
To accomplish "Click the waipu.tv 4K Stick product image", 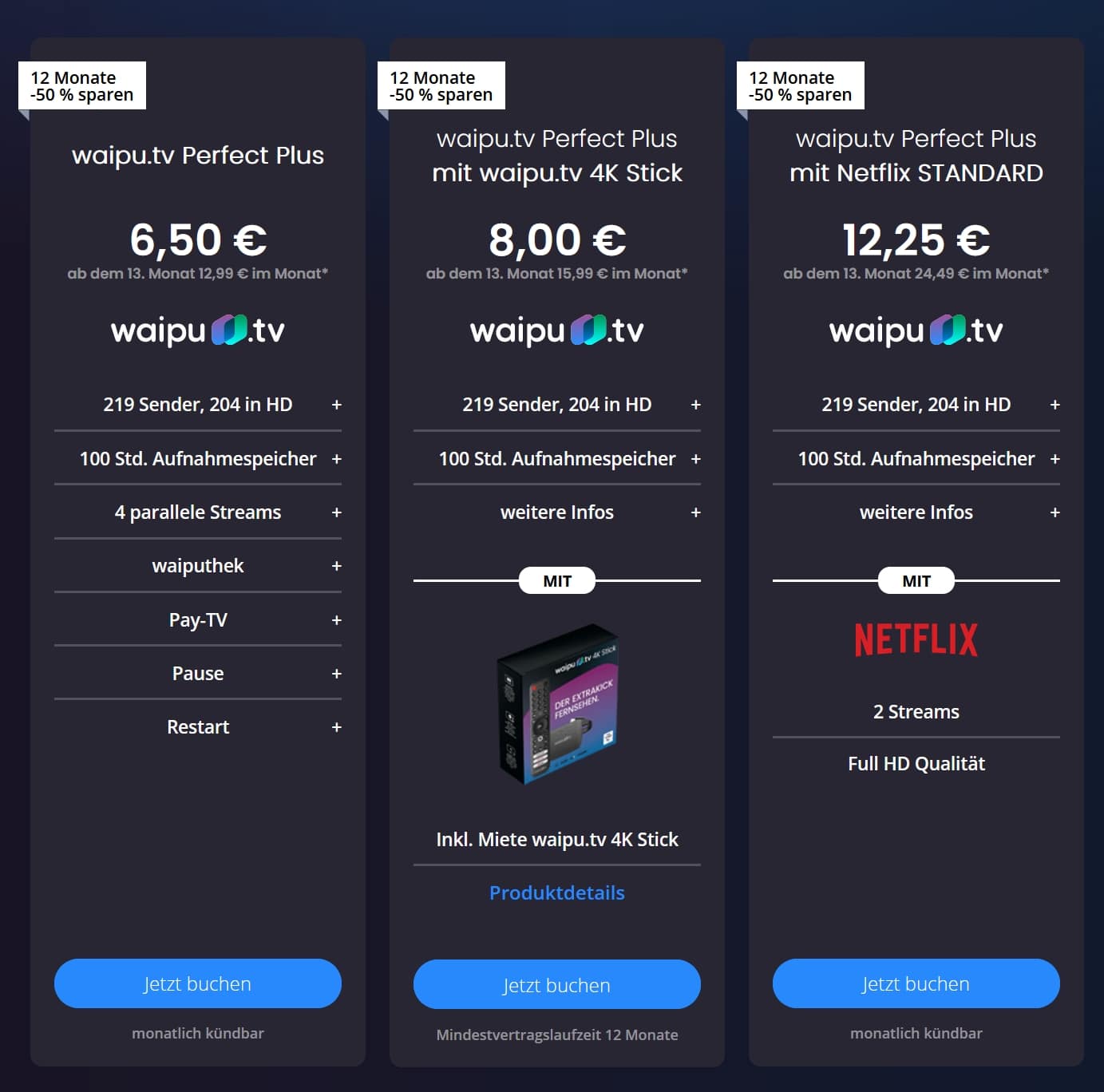I will click(557, 704).
